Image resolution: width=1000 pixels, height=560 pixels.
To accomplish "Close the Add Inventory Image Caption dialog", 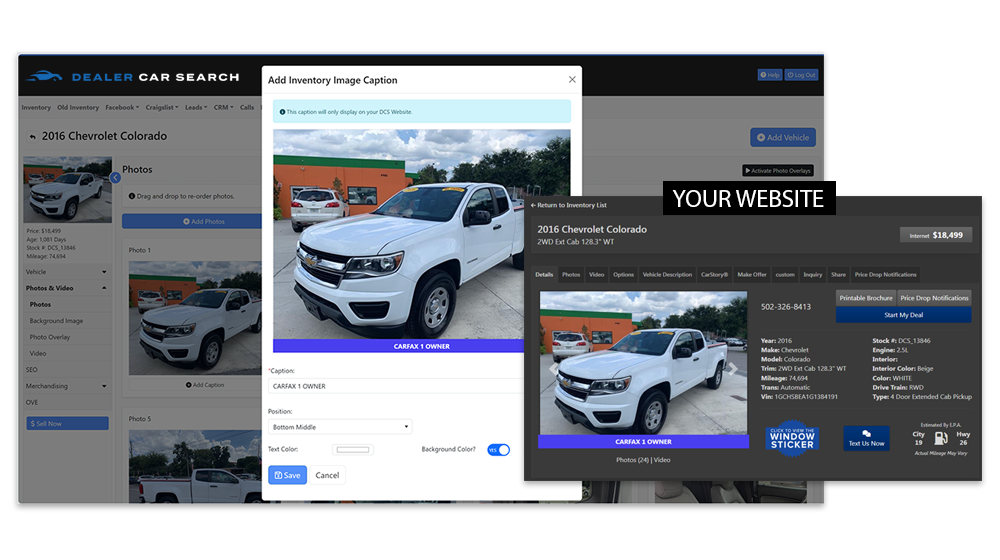I will pos(572,80).
